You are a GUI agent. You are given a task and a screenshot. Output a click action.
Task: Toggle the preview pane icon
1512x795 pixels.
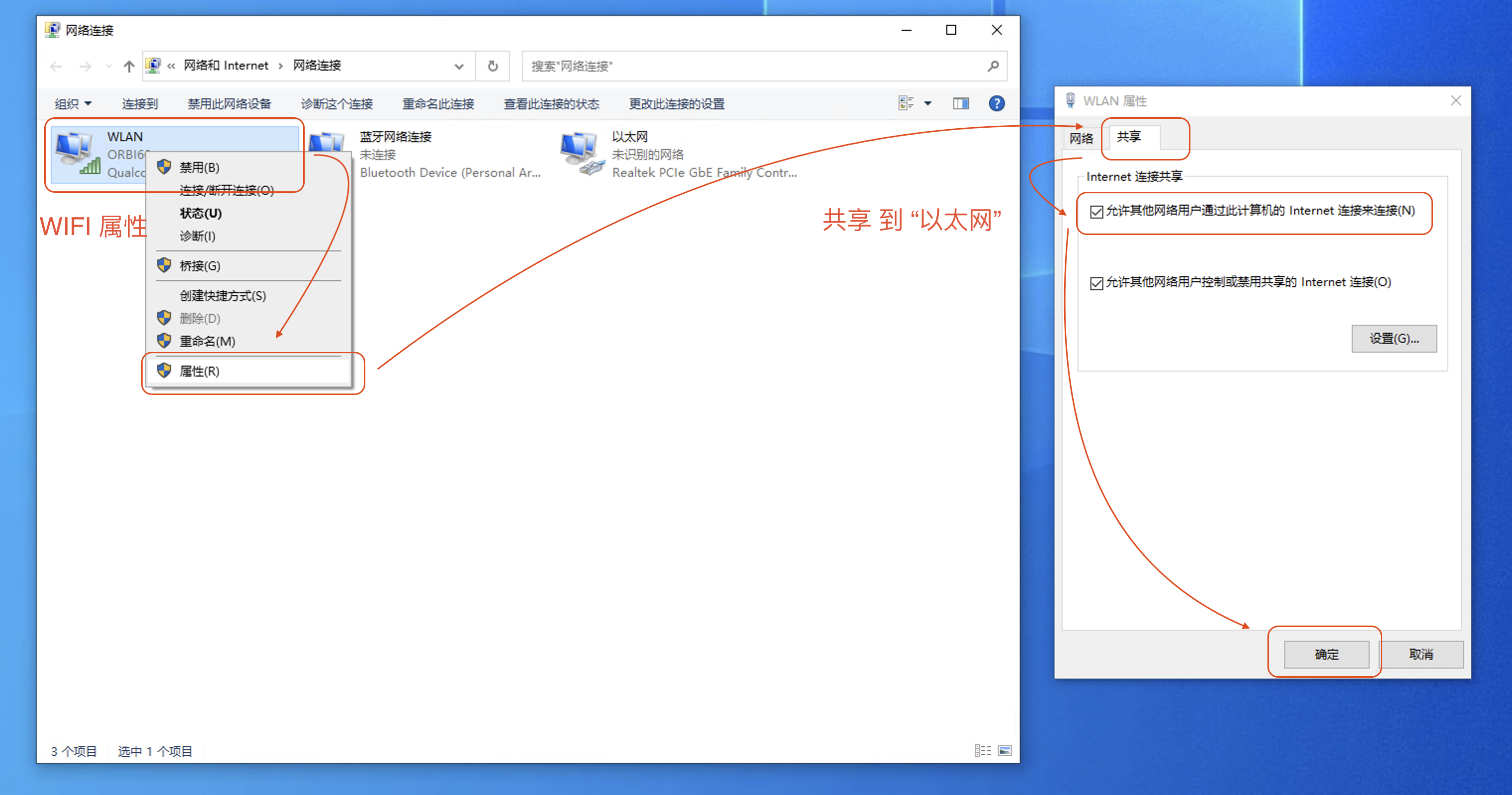coord(960,104)
